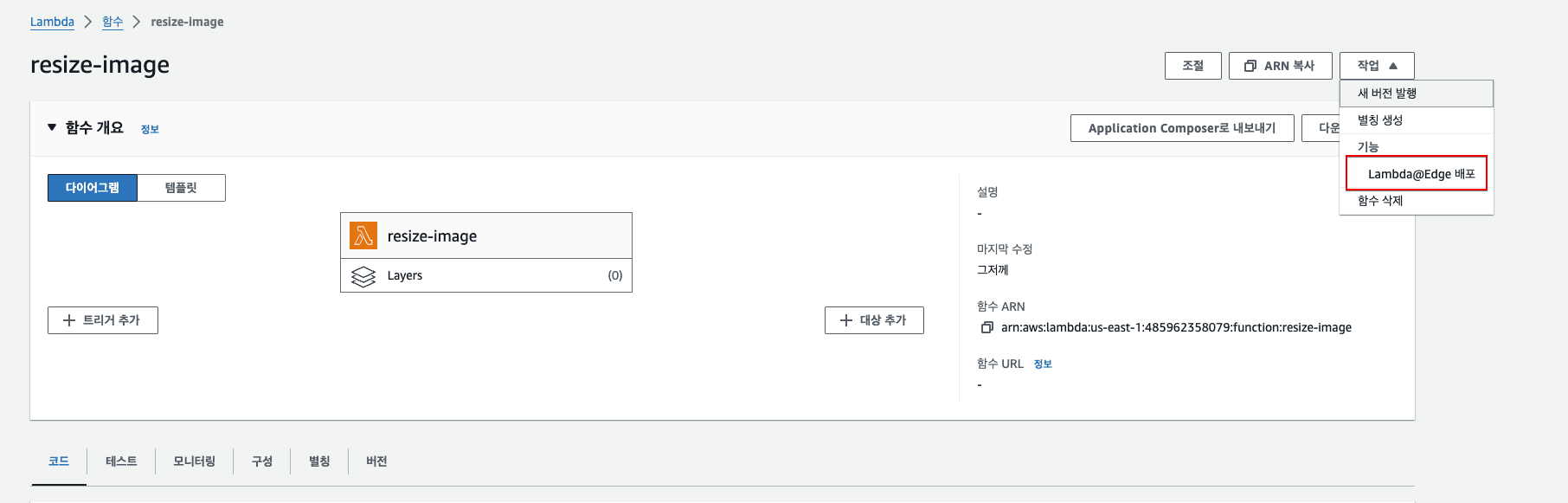Select Lambda@Edge 배포 menu item

click(1420, 174)
